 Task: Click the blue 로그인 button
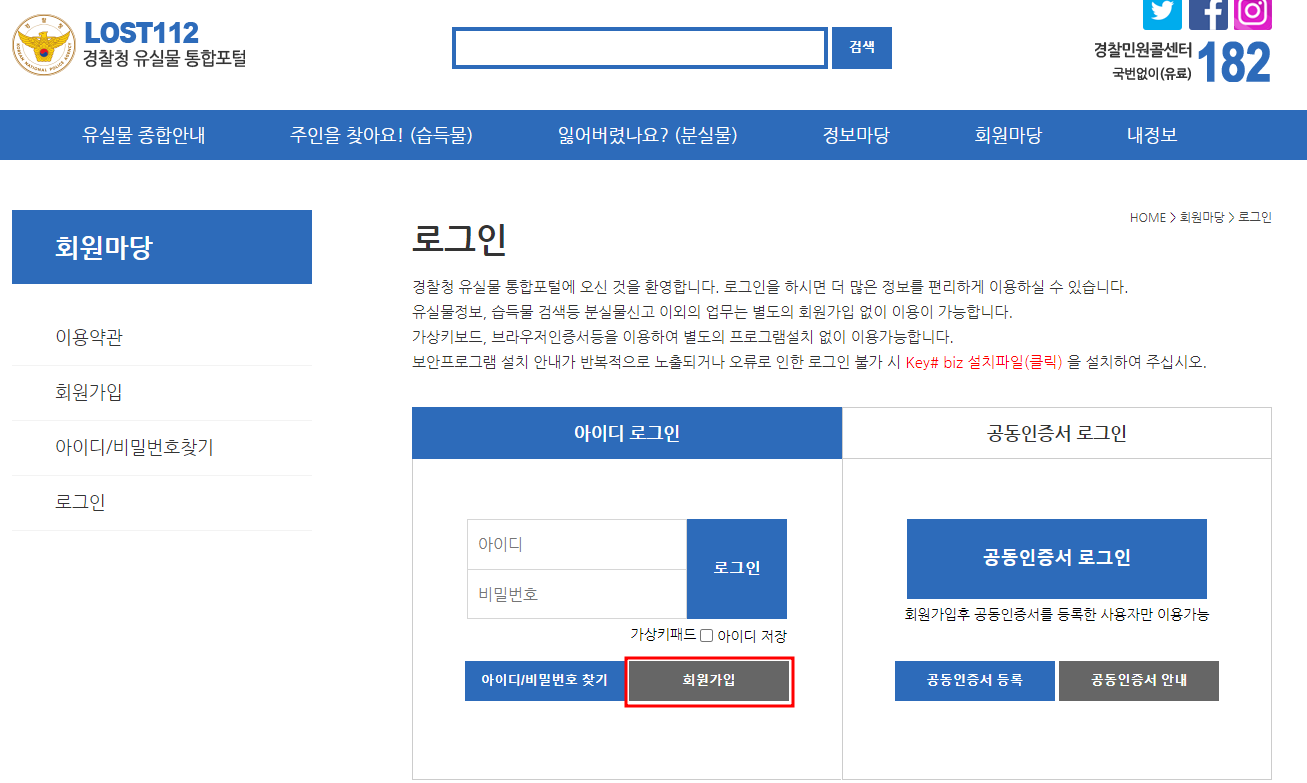(736, 568)
